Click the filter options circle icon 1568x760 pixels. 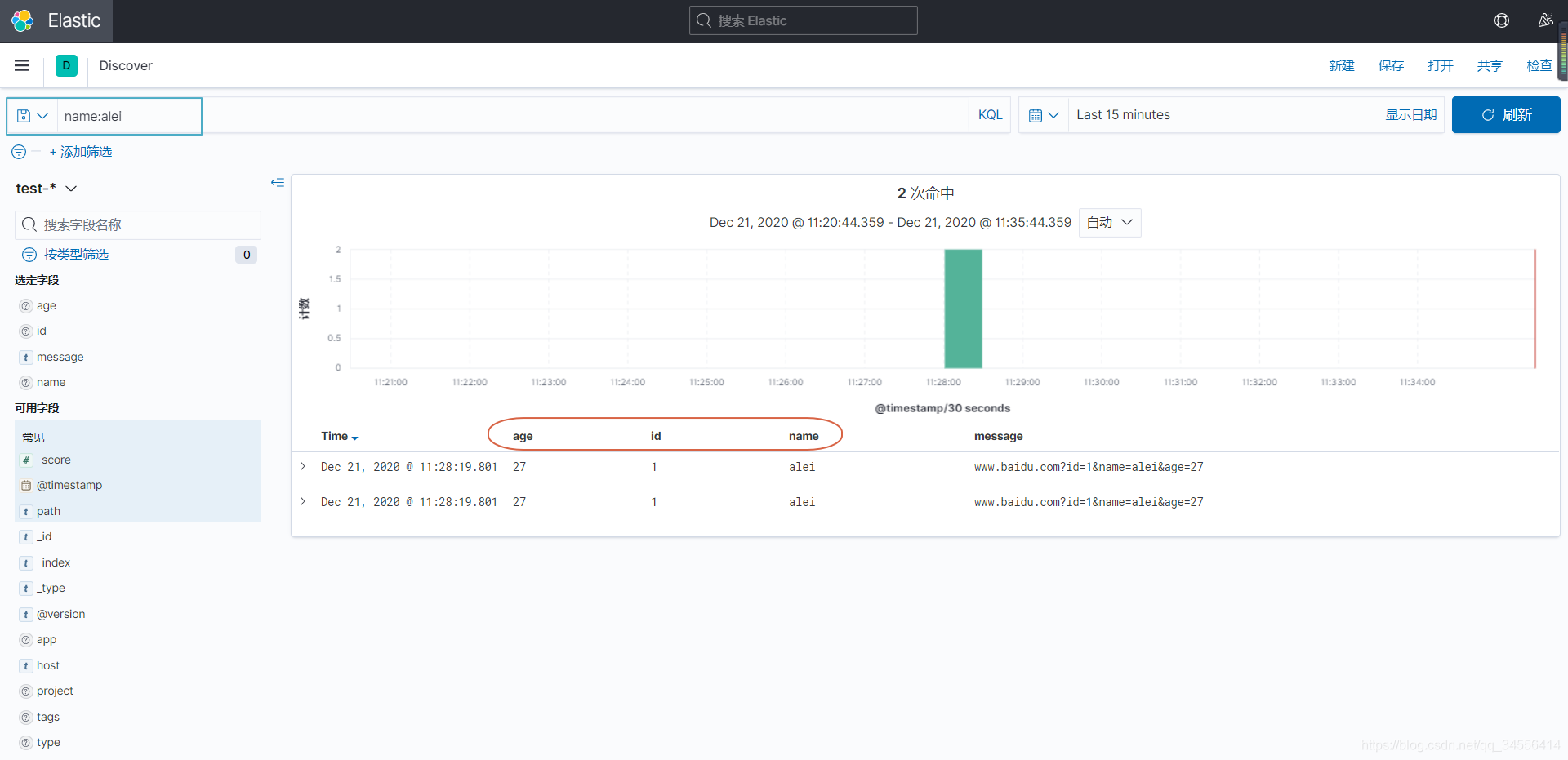[x=19, y=152]
